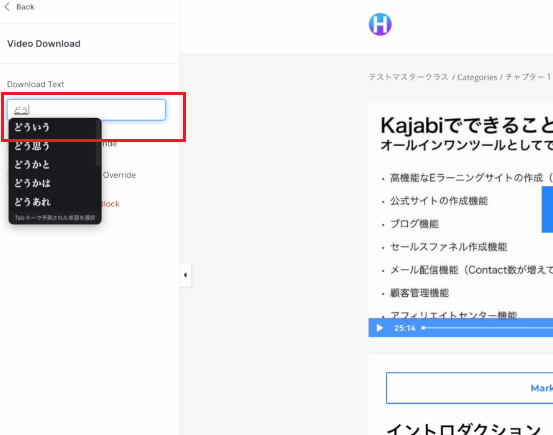Click the red Block link text
This screenshot has height=435, width=553.
110,204
